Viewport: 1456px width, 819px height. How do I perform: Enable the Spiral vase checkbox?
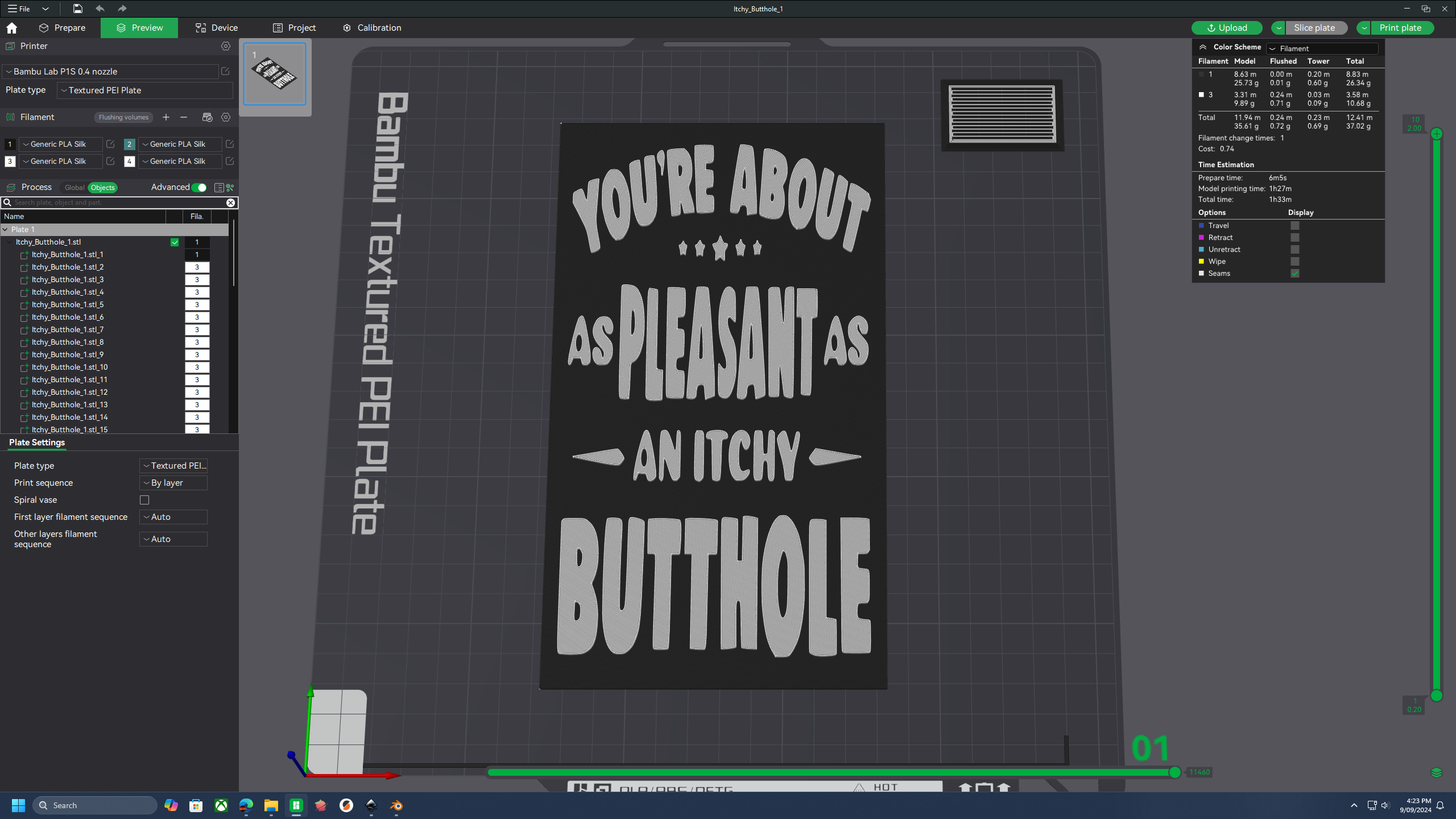pos(144,500)
